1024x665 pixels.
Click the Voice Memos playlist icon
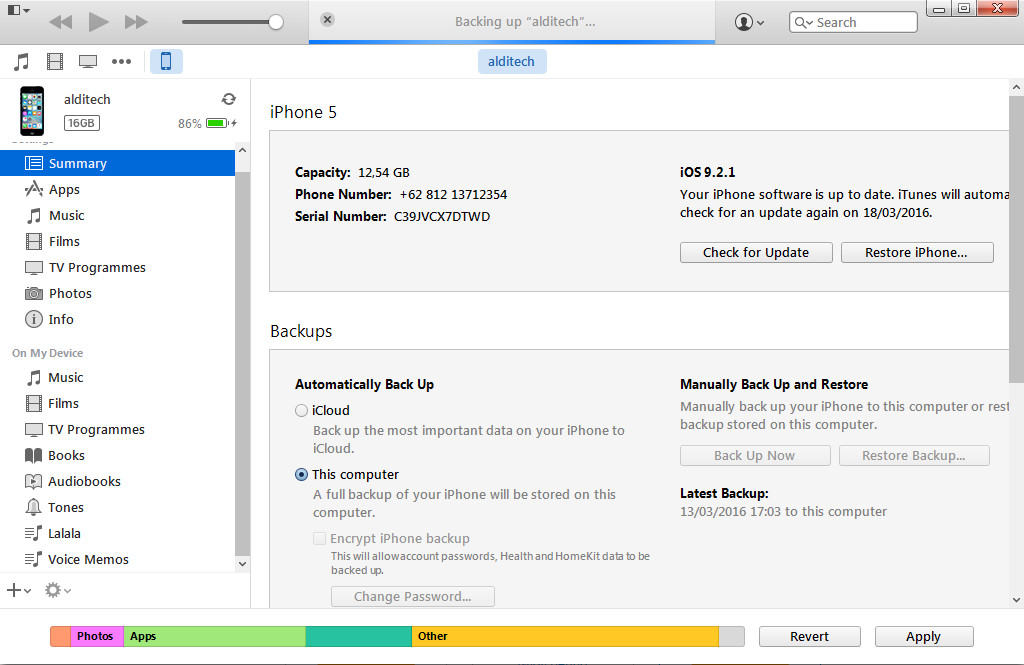(33, 559)
